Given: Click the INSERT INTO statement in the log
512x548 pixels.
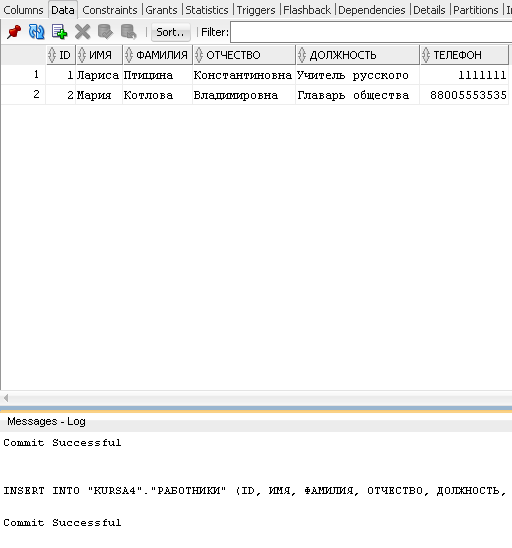Looking at the screenshot, I should [254, 491].
